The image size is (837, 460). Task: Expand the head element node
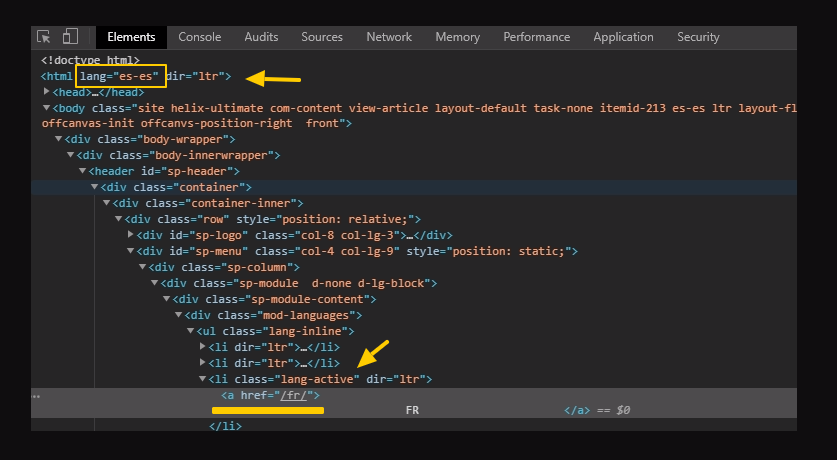pyautogui.click(x=46, y=92)
